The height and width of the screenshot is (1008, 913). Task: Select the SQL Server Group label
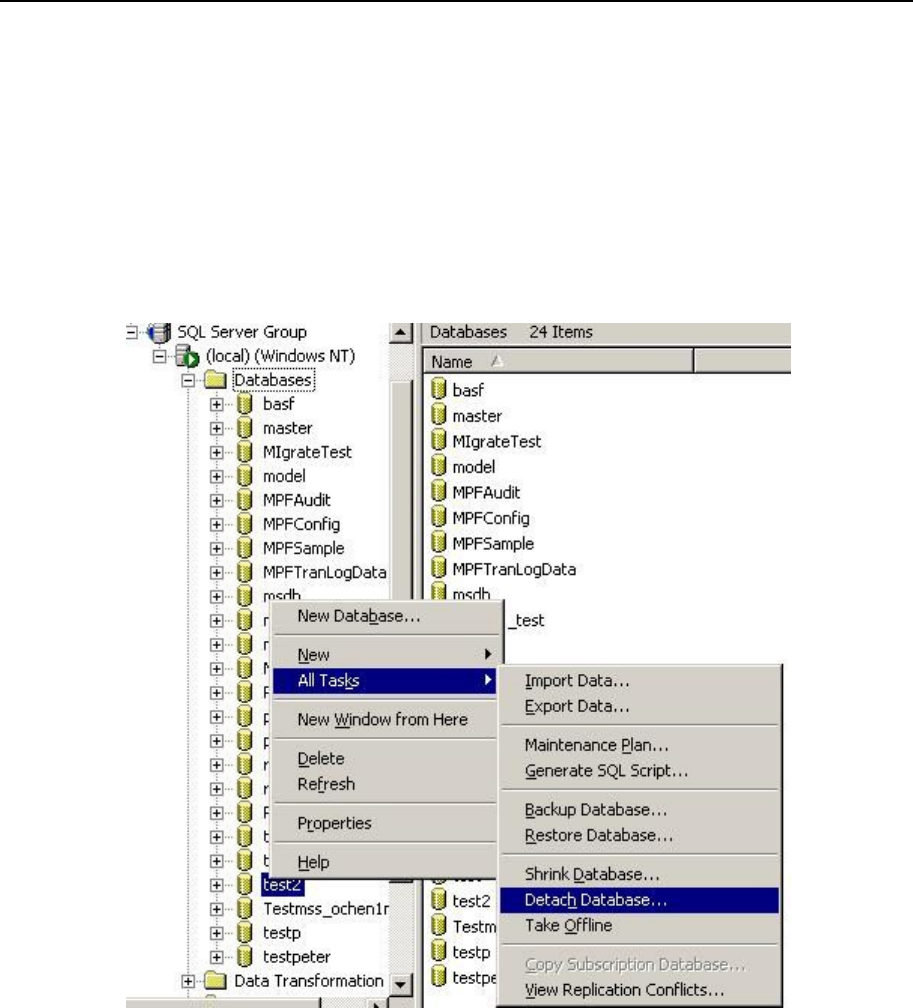point(242,332)
